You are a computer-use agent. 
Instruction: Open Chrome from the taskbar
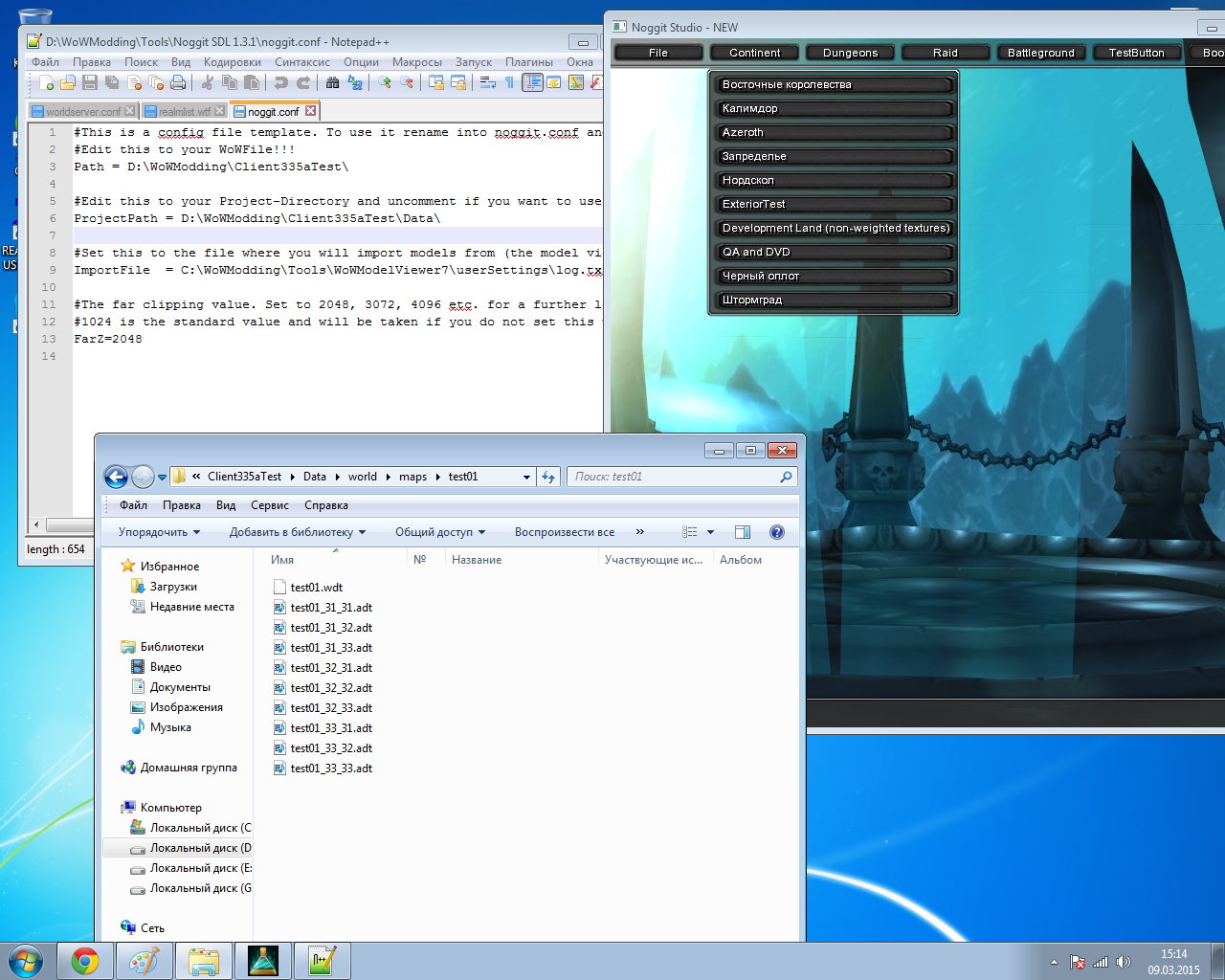pyautogui.click(x=85, y=961)
